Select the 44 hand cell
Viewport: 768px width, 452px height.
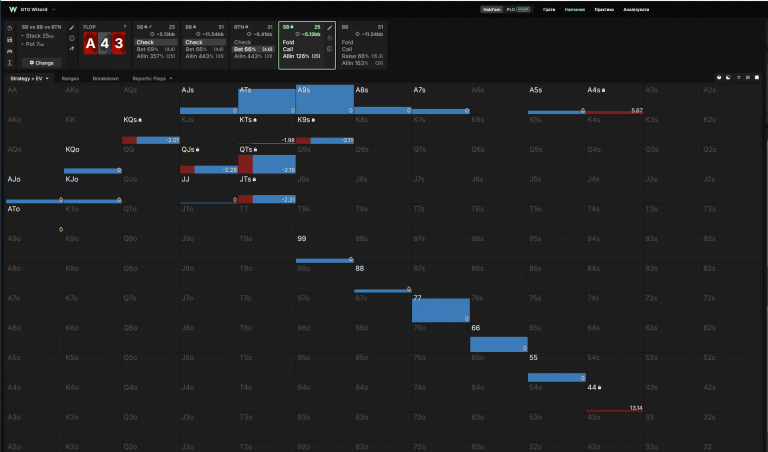[x=615, y=397]
